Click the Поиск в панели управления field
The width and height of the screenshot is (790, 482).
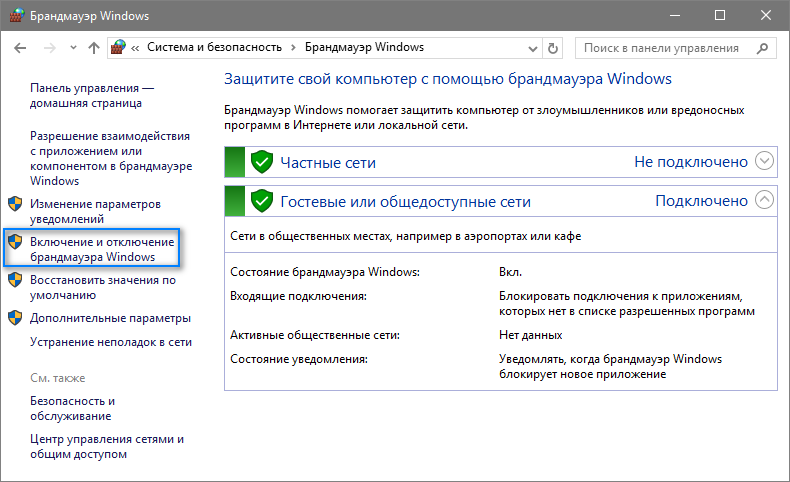tap(665, 47)
